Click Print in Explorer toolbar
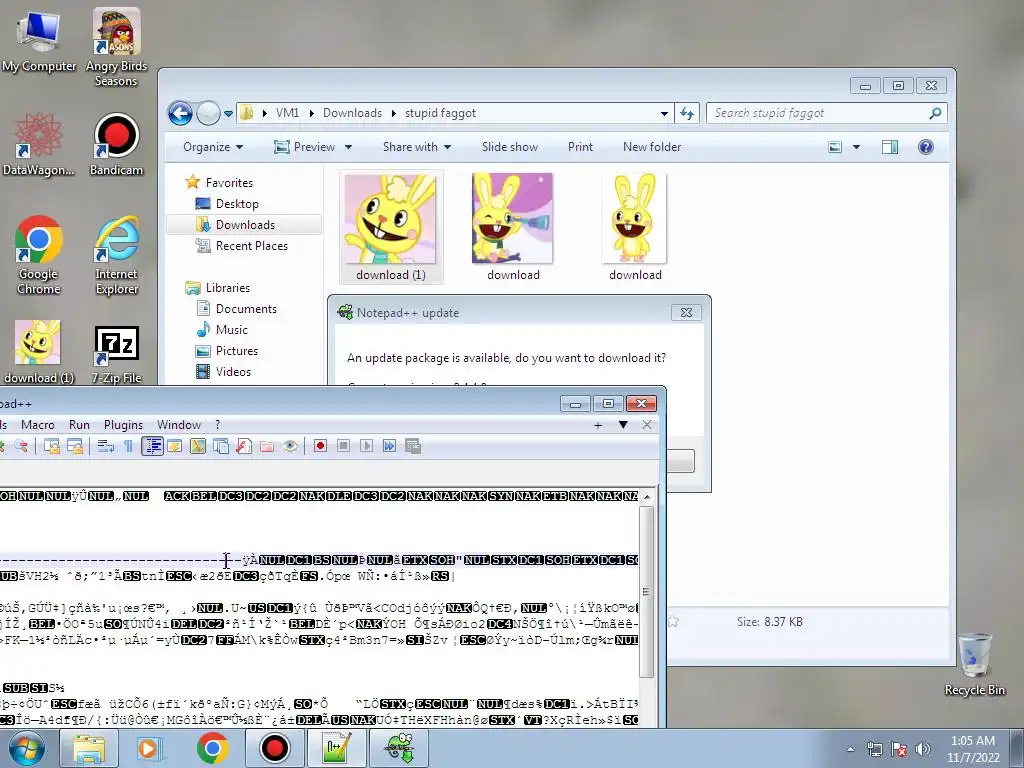The height and width of the screenshot is (768, 1024). [581, 147]
